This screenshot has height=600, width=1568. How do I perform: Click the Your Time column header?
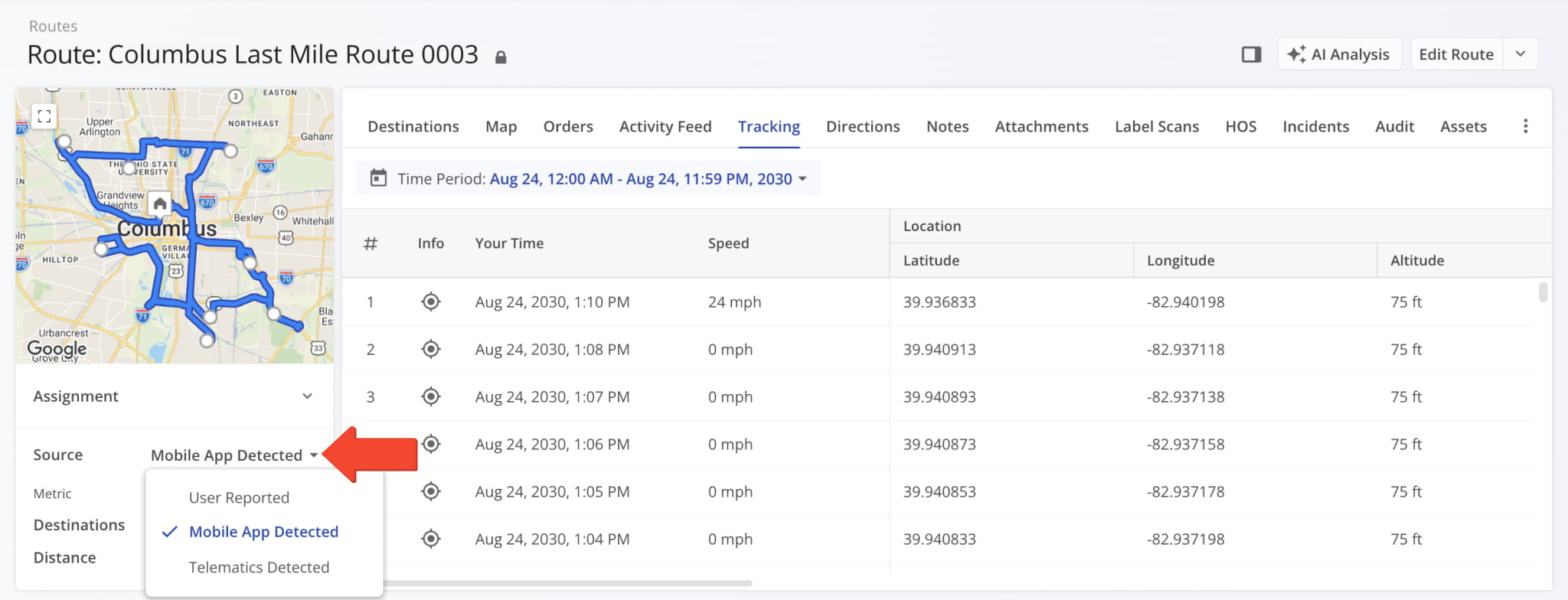pos(509,243)
